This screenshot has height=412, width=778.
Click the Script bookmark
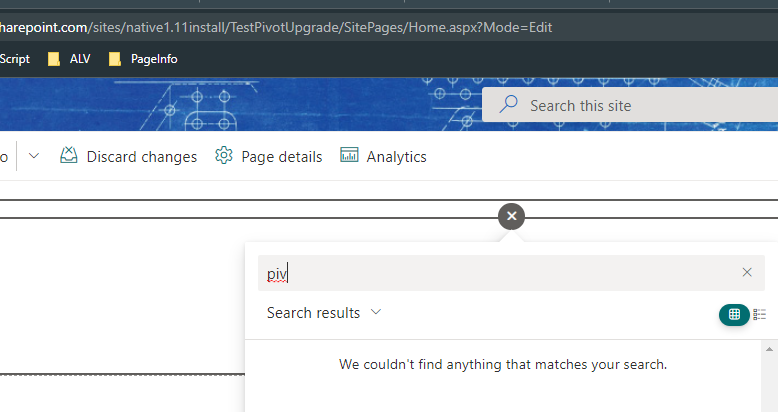pos(15,59)
